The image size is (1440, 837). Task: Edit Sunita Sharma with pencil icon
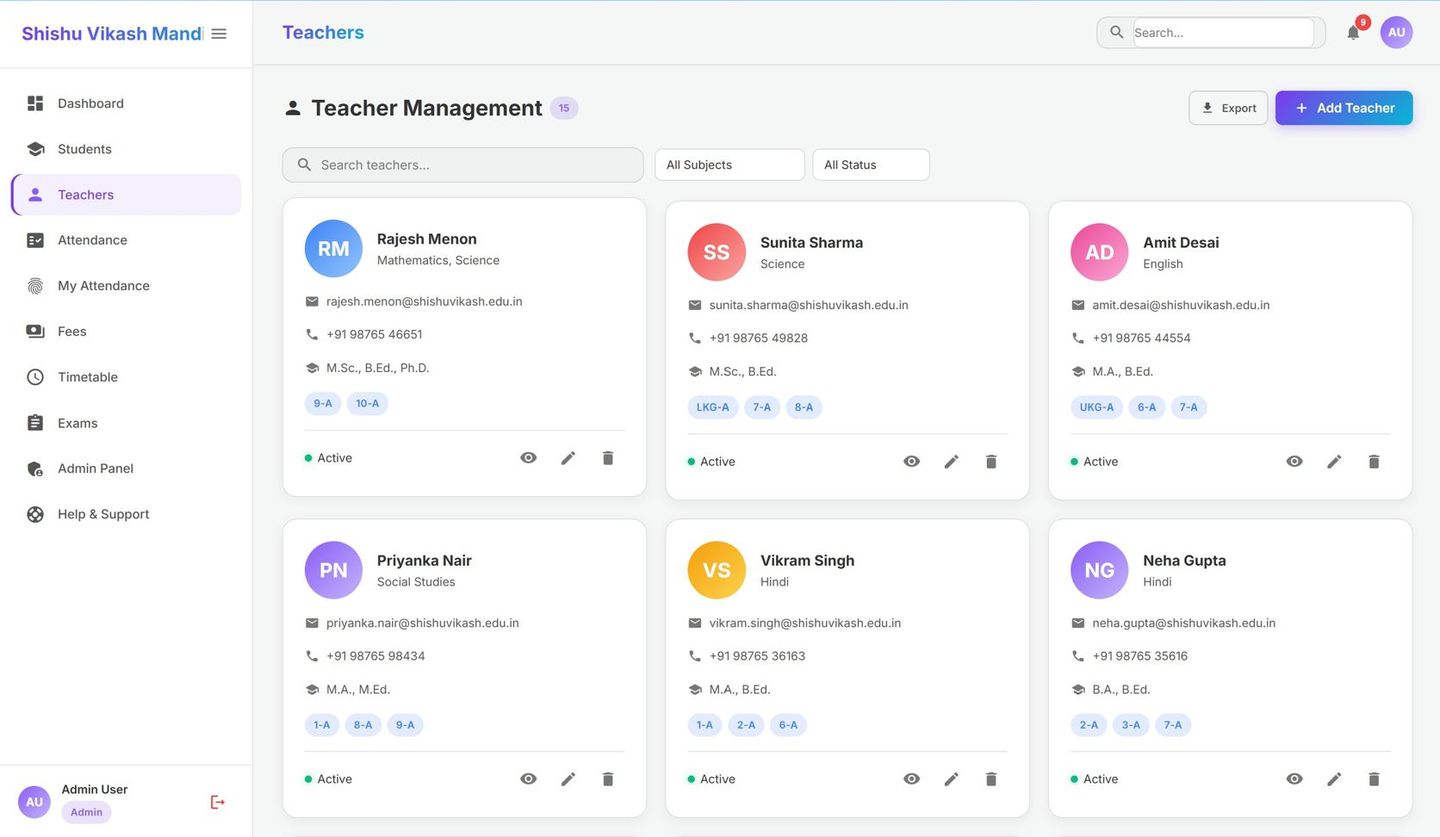[951, 462]
